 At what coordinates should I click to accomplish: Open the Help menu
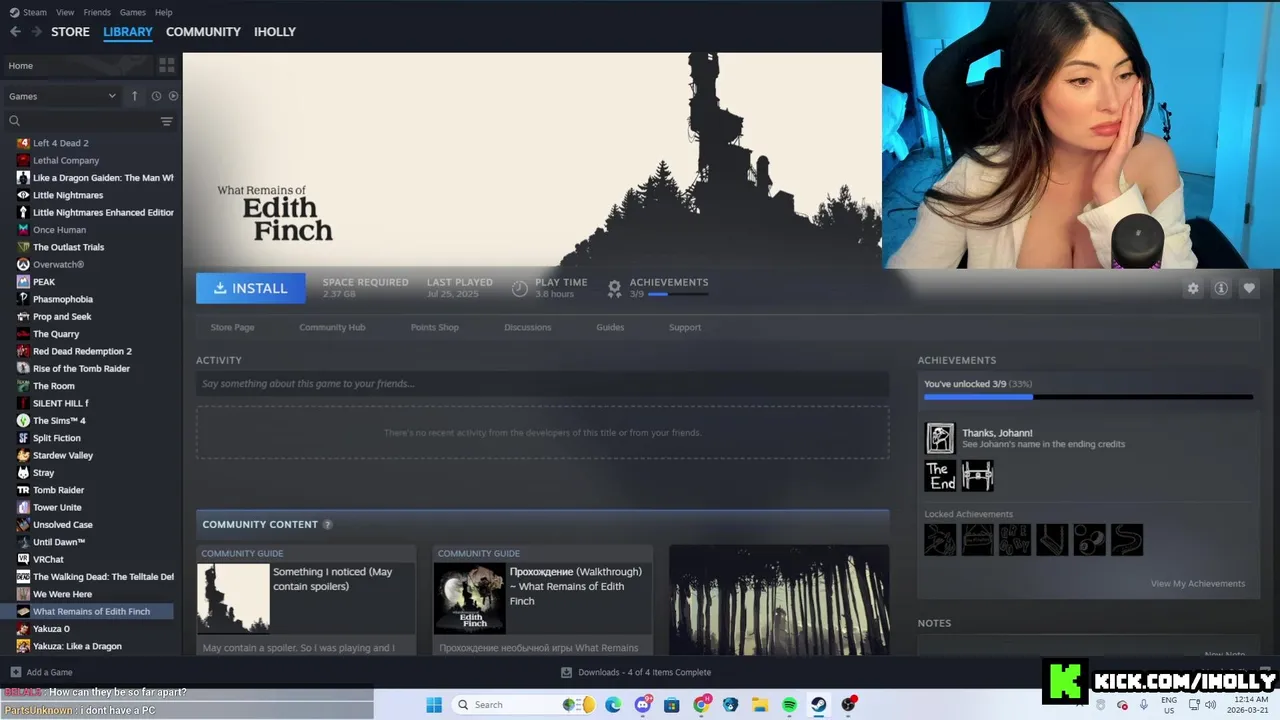point(164,12)
